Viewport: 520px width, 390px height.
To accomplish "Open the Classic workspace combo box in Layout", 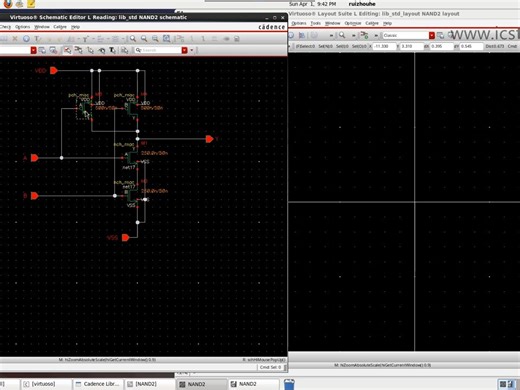I will [408, 35].
